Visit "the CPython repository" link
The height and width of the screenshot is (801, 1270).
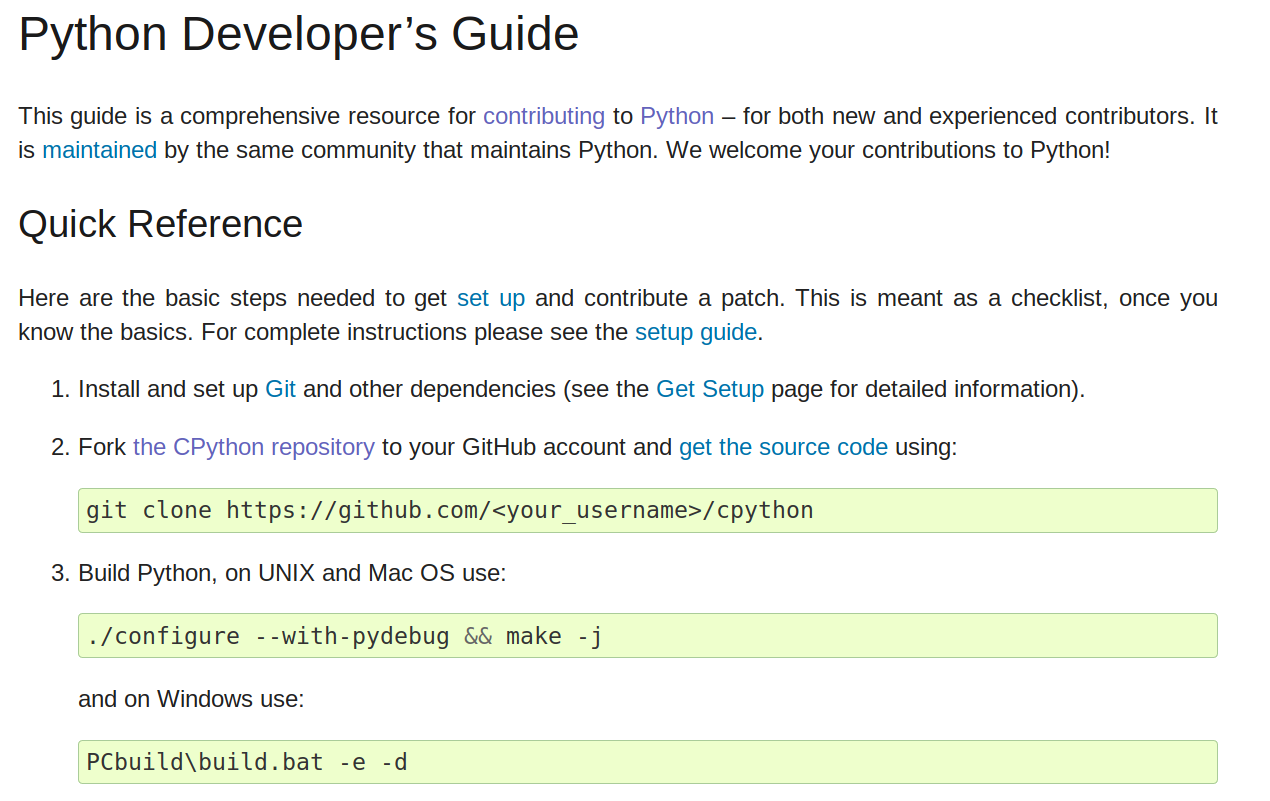[253, 447]
